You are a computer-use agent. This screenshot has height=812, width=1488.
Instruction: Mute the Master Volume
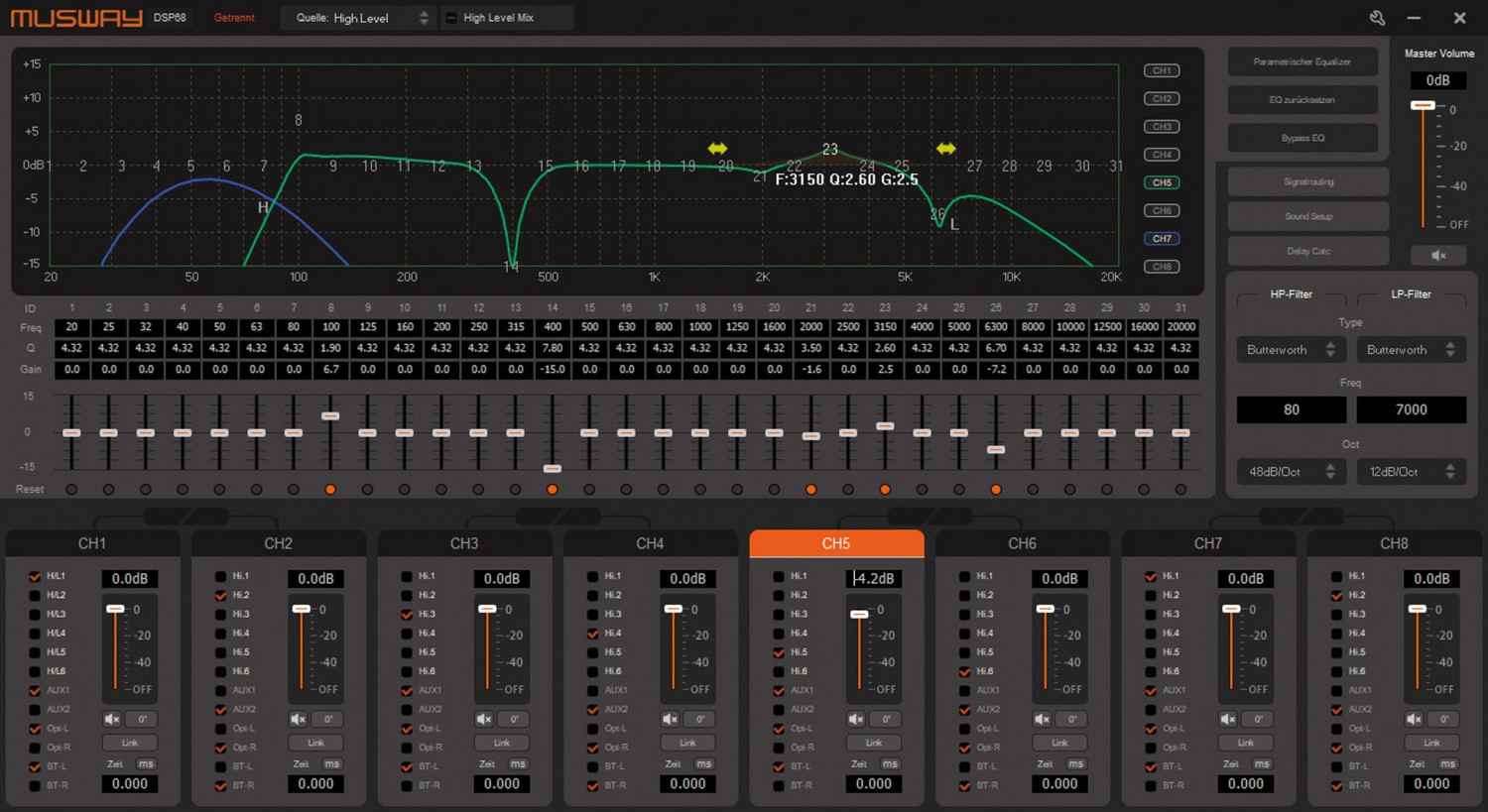[1438, 255]
